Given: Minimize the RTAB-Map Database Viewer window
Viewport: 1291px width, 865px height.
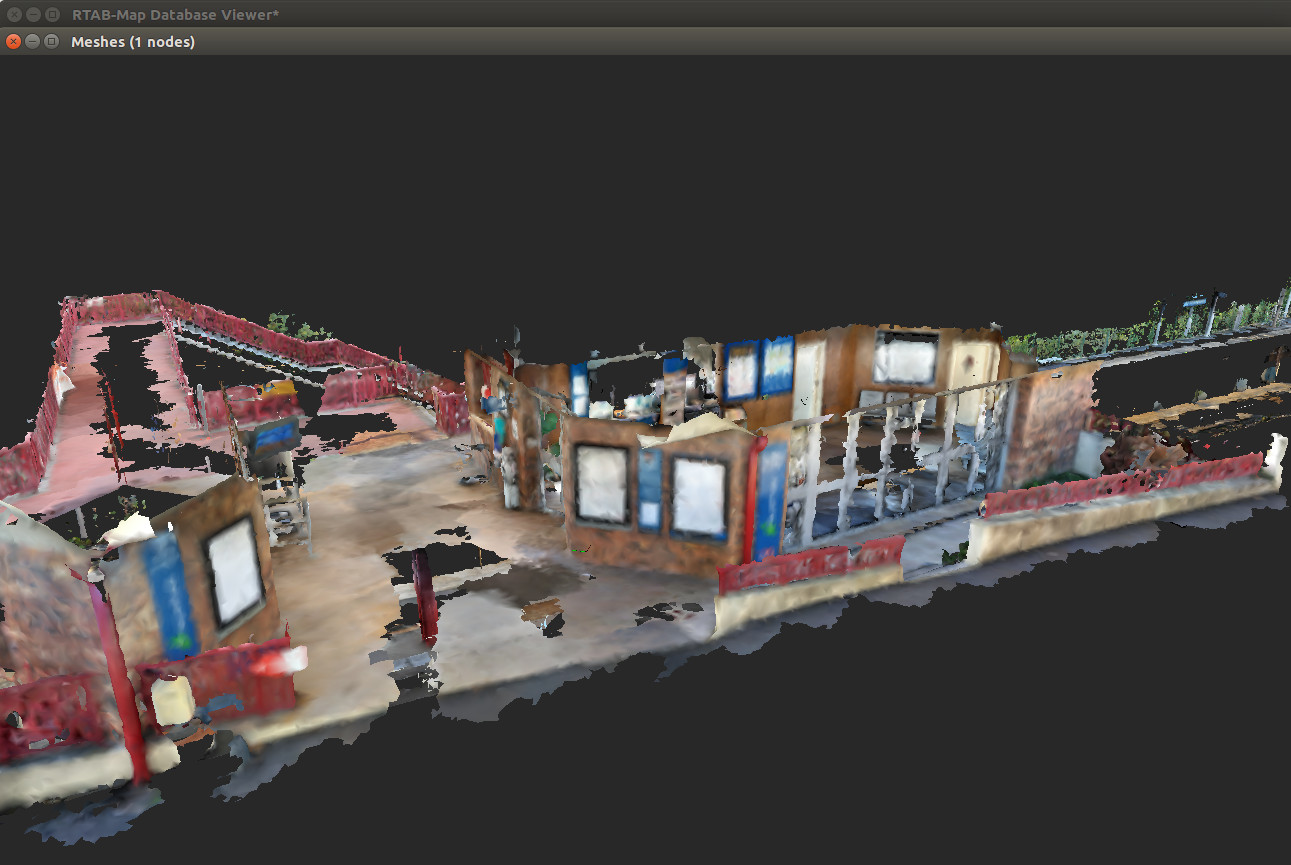Looking at the screenshot, I should 32,14.
